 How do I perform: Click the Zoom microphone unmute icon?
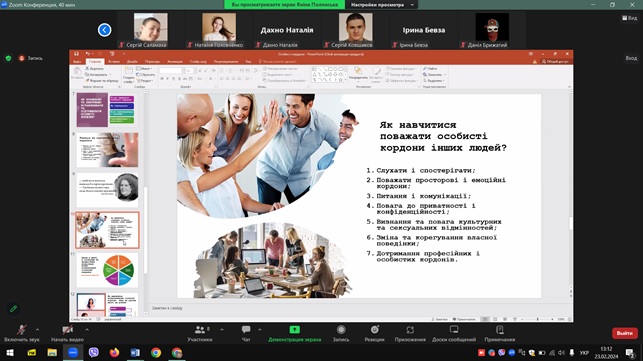point(21,329)
